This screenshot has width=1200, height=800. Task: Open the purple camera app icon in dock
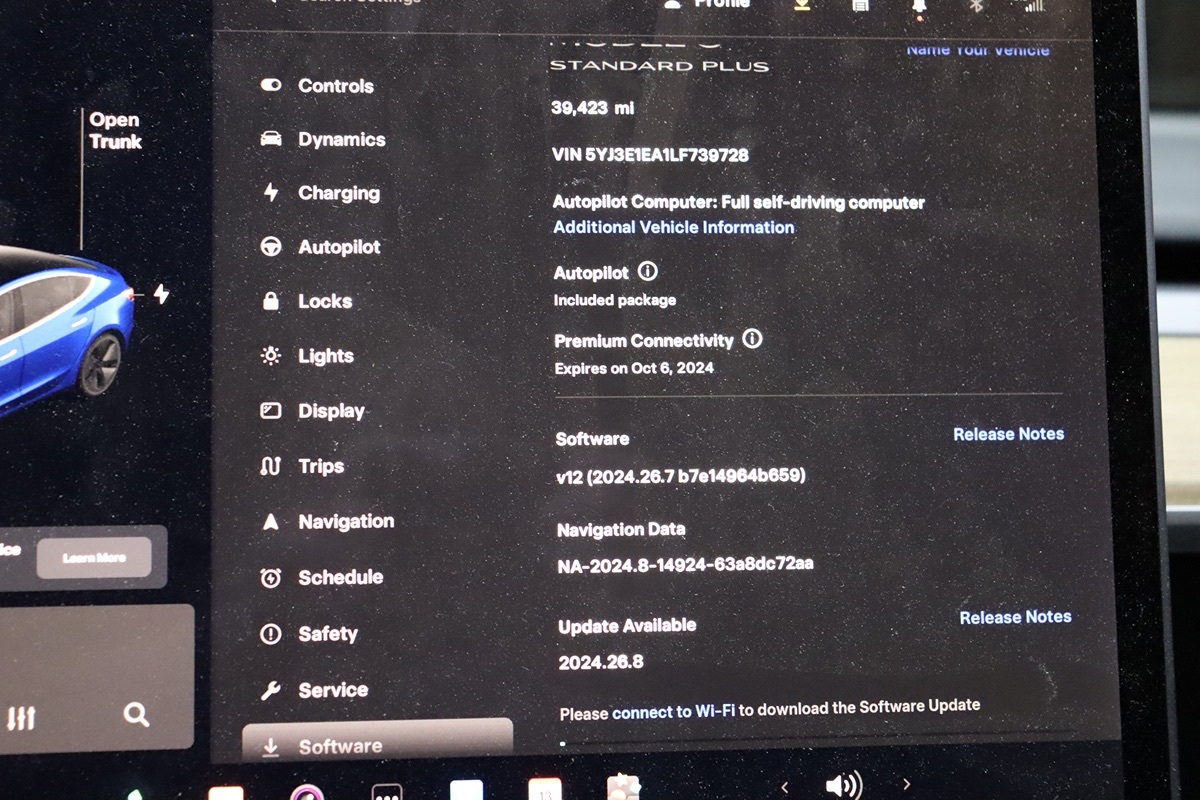(x=307, y=792)
